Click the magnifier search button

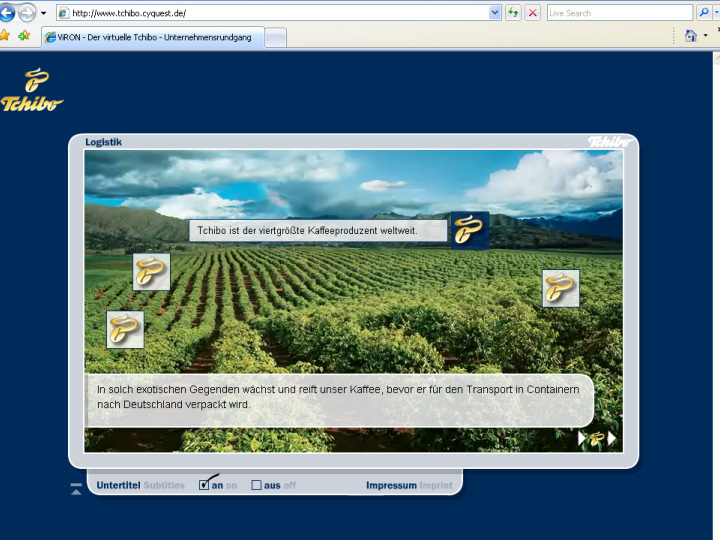tap(703, 13)
